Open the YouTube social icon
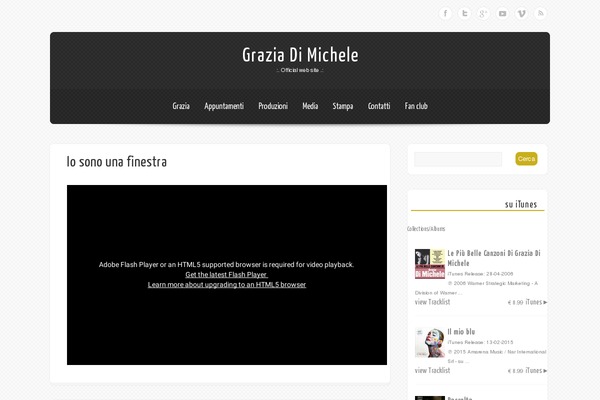600x400 pixels. coord(502,14)
